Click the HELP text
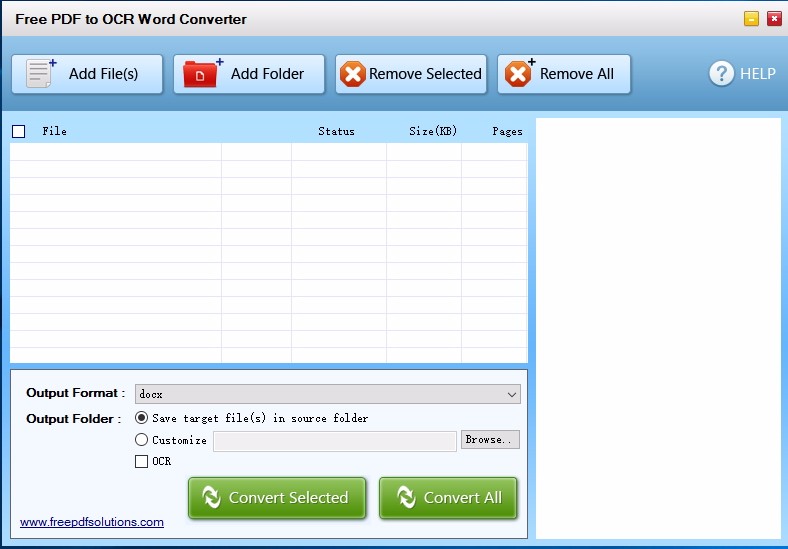The image size is (788, 549). (758, 74)
